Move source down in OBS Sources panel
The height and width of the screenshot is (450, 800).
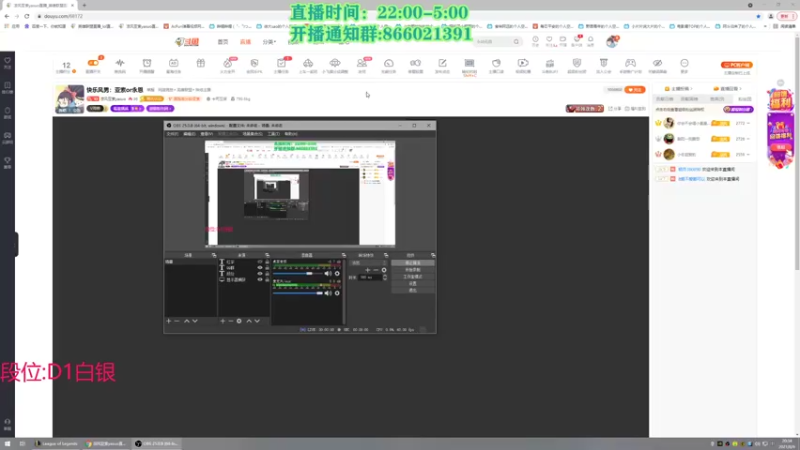tap(257, 321)
